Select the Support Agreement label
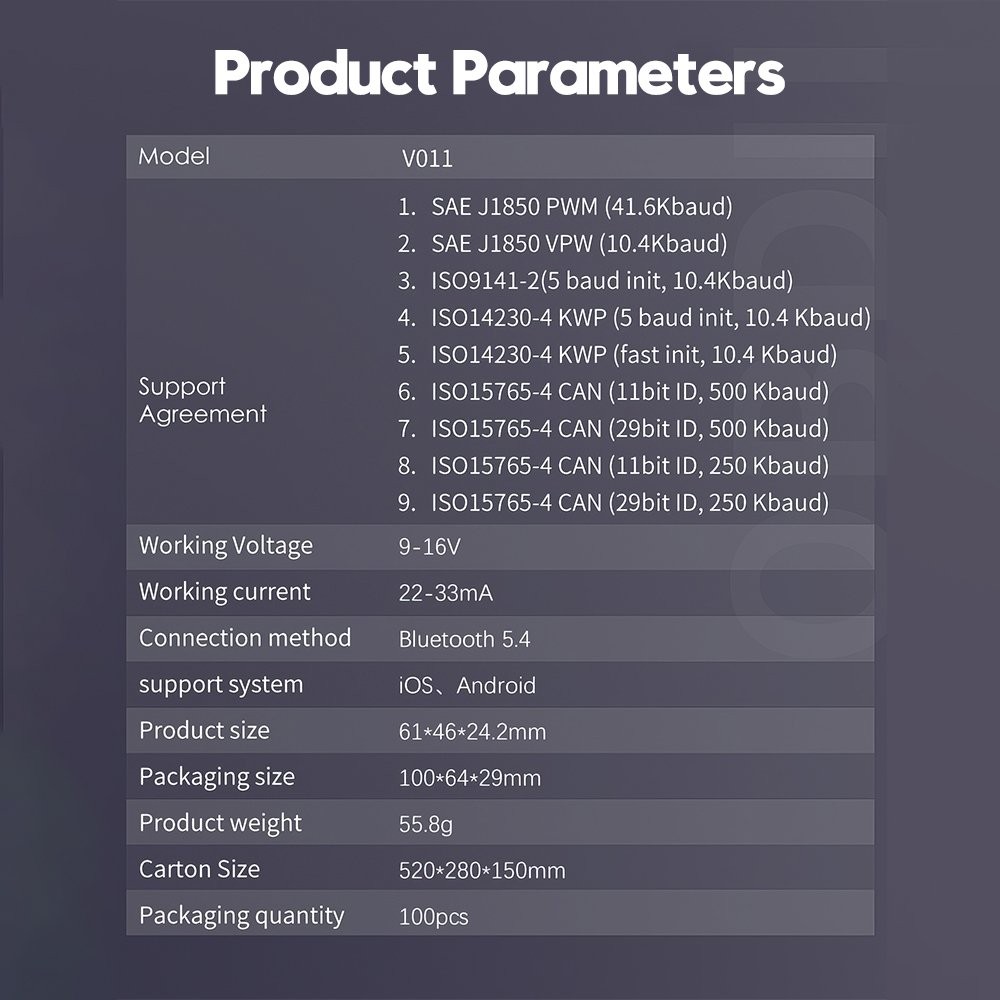 pos(202,400)
